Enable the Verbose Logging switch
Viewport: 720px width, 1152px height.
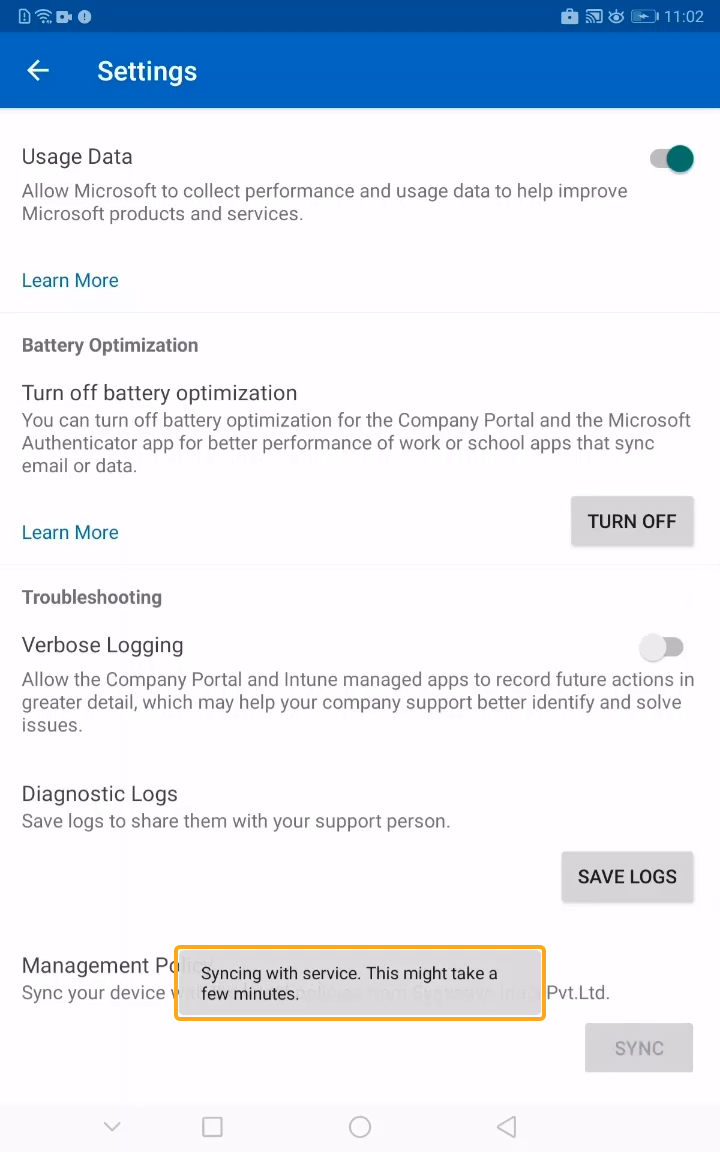662,647
